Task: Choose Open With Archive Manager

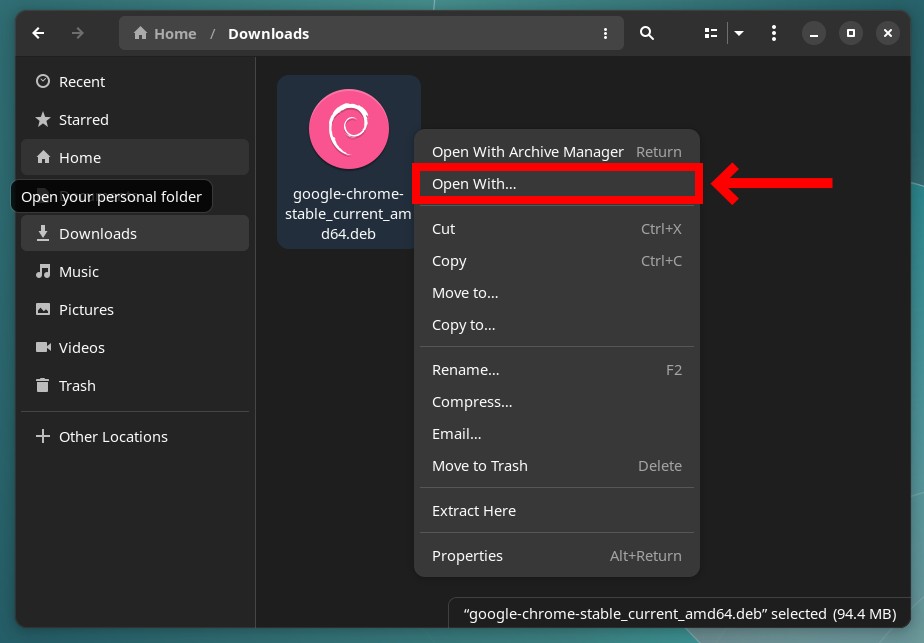Action: pyautogui.click(x=557, y=152)
